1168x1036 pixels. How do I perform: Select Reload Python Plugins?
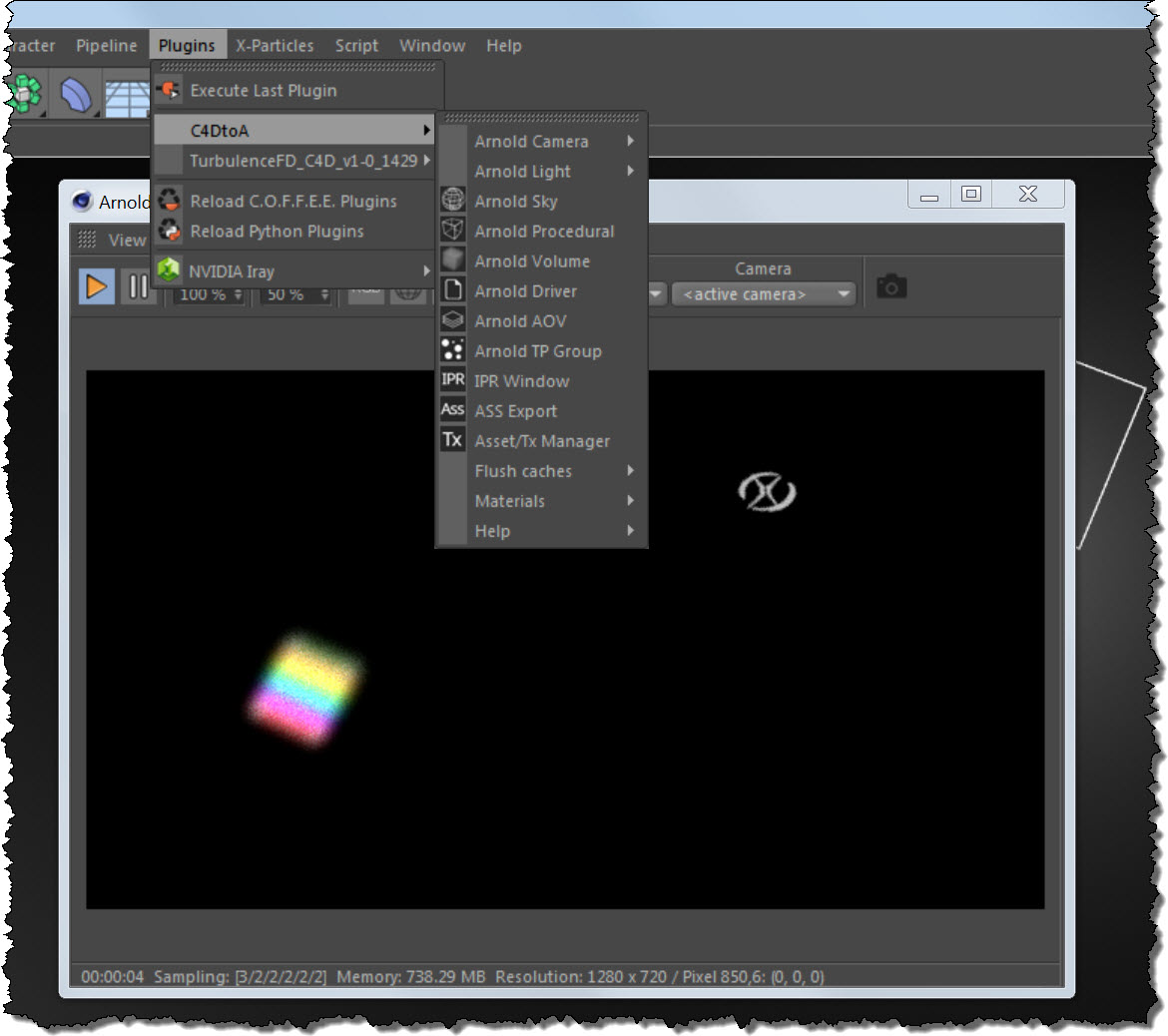pos(277,232)
